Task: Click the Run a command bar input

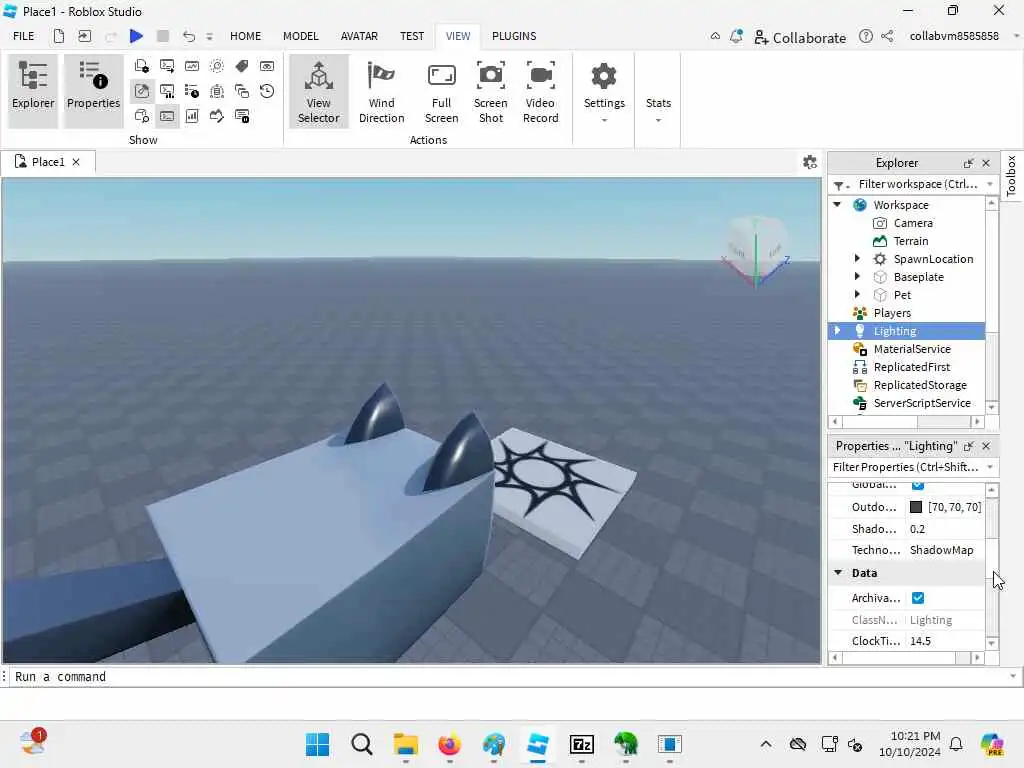Action: pyautogui.click(x=509, y=677)
